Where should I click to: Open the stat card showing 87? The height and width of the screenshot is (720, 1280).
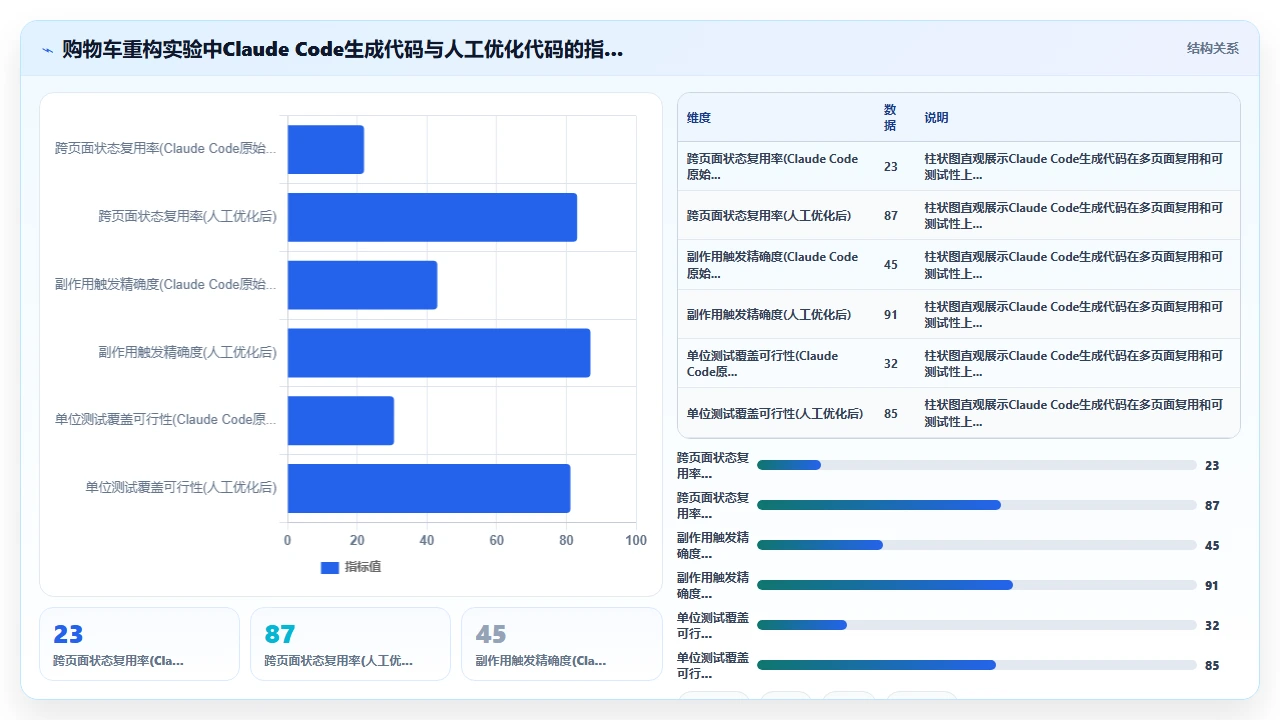pos(350,644)
